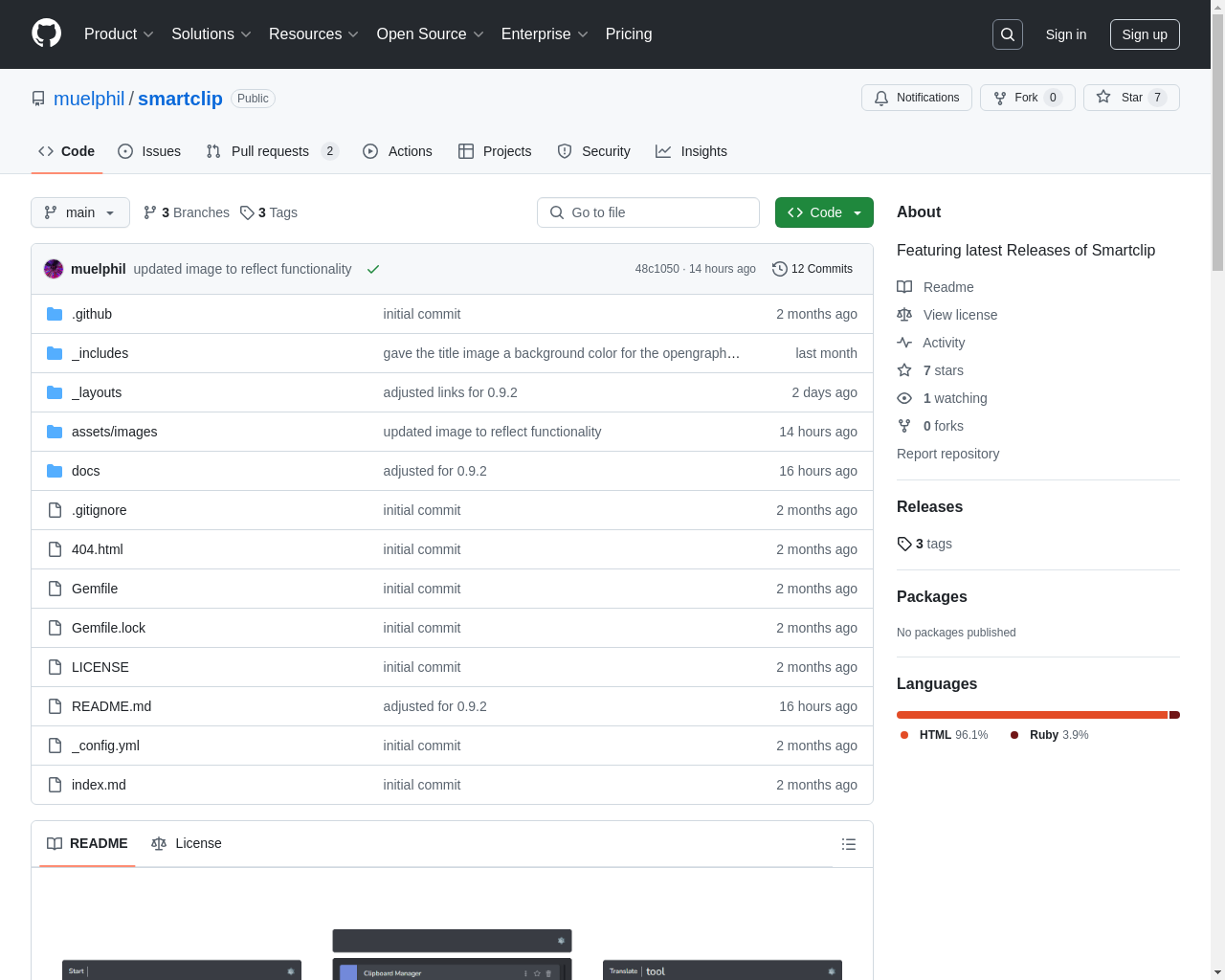Open the .gitignore file
This screenshot has height=980, width=1225.
[x=100, y=510]
